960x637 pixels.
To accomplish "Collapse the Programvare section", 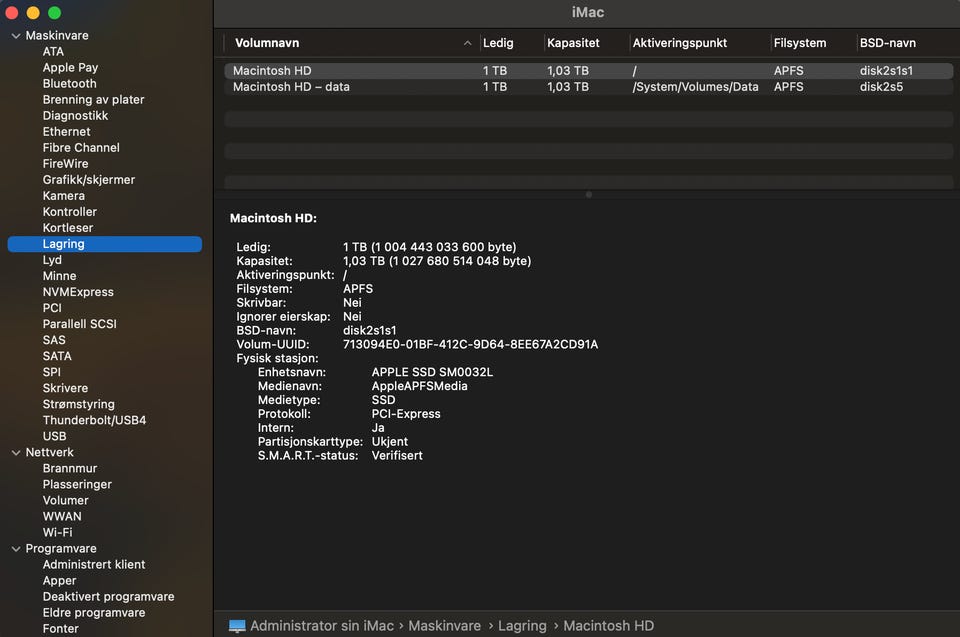I will (x=16, y=549).
